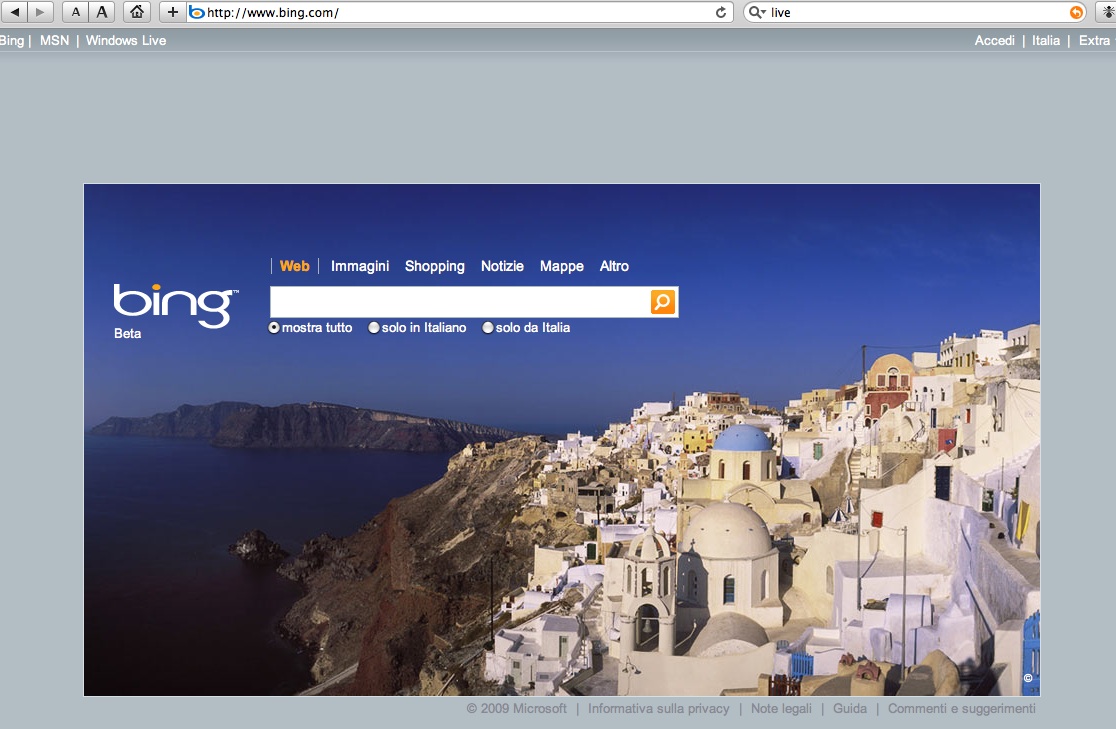Select the 'solo da Italia' radio option
1116x729 pixels.
point(488,327)
